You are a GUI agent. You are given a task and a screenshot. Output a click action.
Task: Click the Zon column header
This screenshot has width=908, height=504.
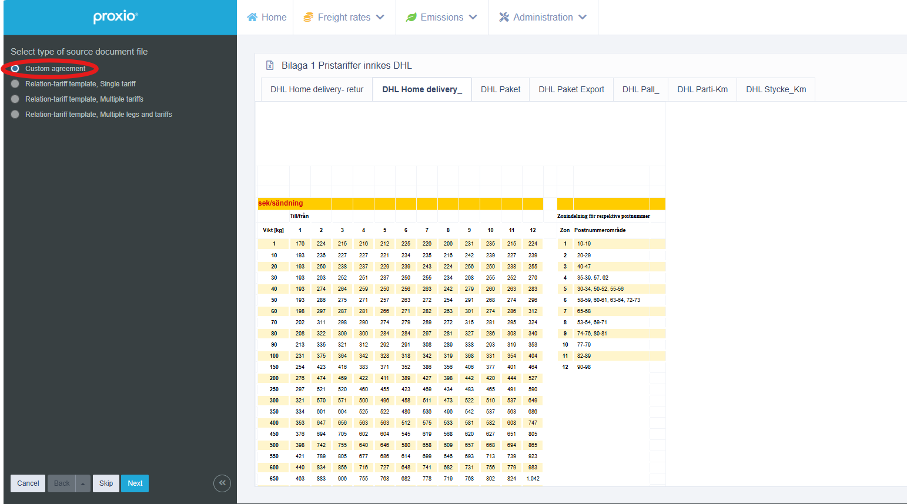point(565,230)
